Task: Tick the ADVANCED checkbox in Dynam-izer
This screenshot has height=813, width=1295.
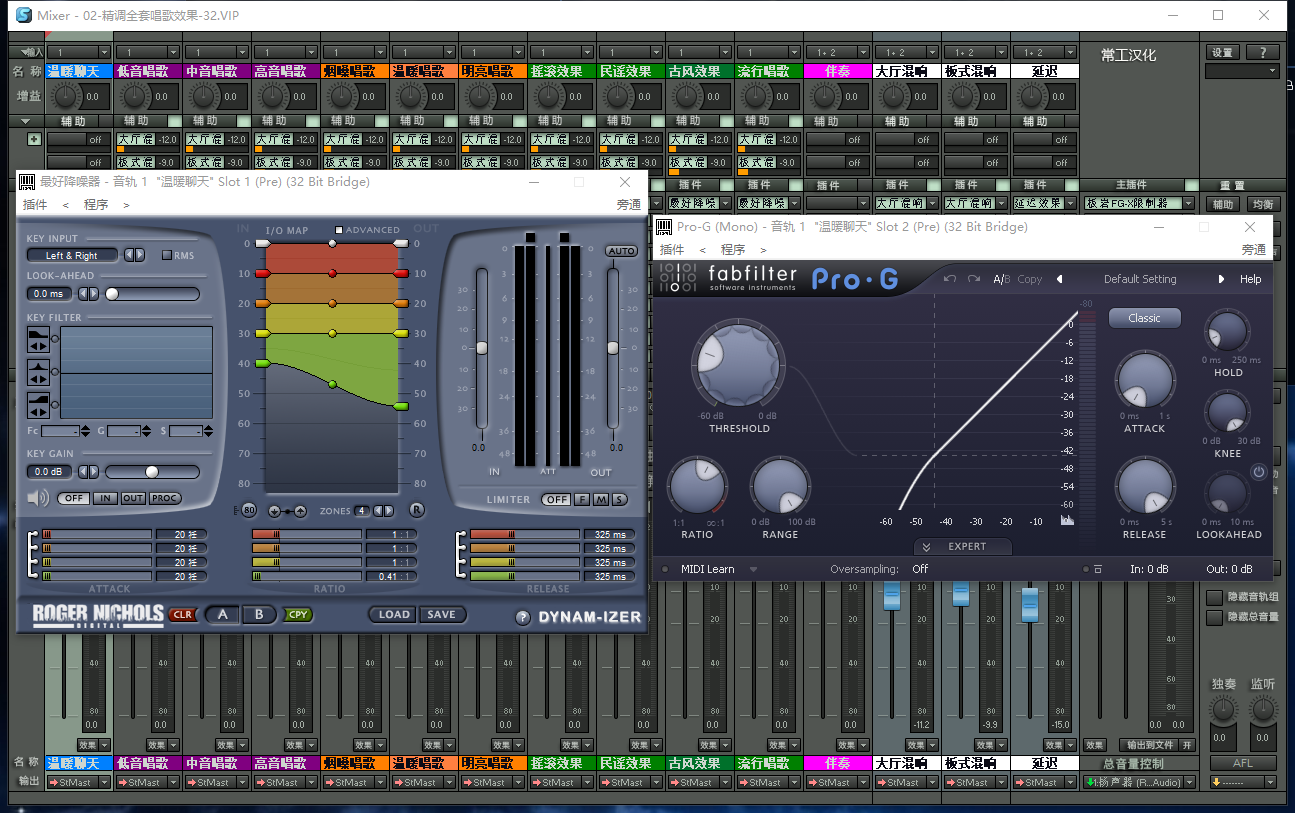Action: point(340,230)
